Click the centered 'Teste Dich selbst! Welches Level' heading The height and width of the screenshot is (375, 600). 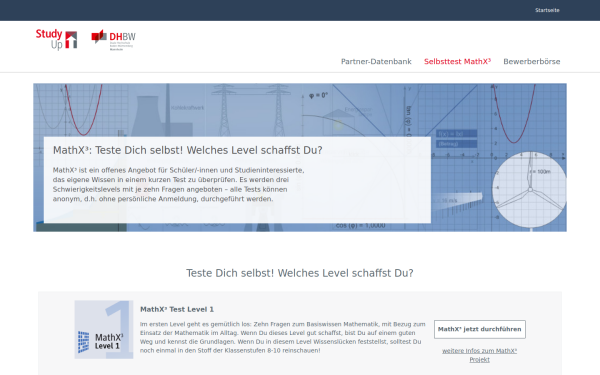(x=300, y=273)
